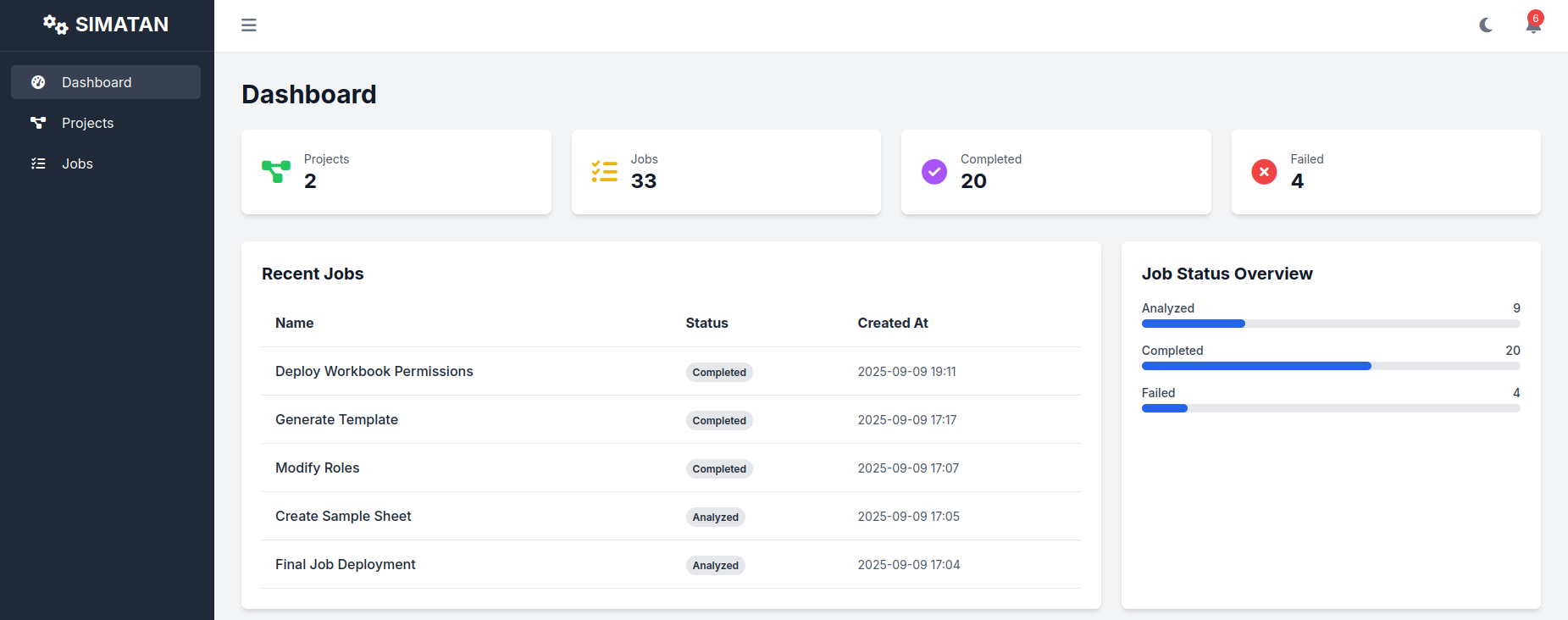Click the Created At column header
The width and height of the screenshot is (1568, 620).
pyautogui.click(x=893, y=323)
